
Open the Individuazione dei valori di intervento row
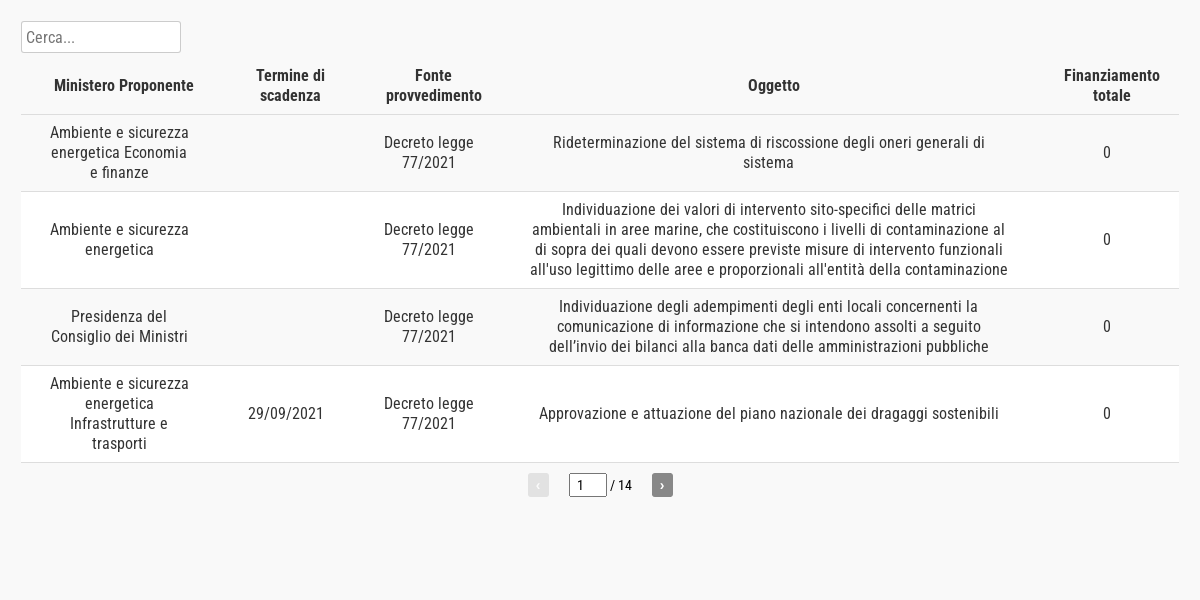pos(600,240)
